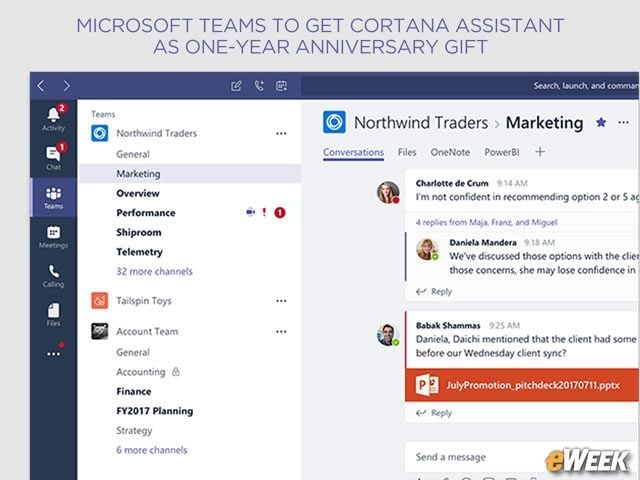Toggle favorite star for Marketing channel
This screenshot has height=480, width=640.
tap(601, 122)
